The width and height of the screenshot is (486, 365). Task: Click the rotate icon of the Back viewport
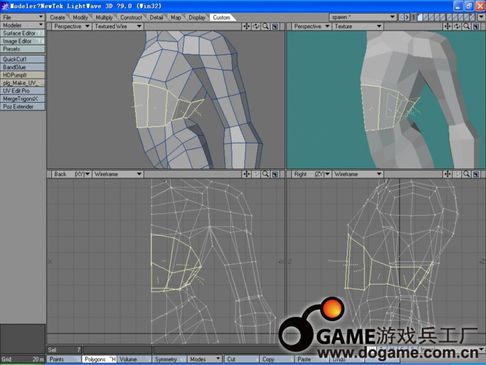[256, 174]
